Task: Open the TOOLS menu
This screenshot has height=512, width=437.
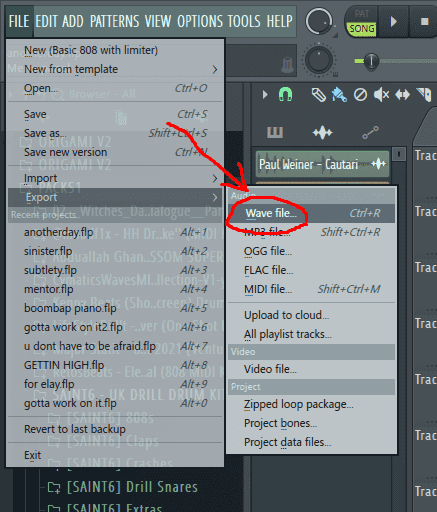Action: (x=244, y=22)
